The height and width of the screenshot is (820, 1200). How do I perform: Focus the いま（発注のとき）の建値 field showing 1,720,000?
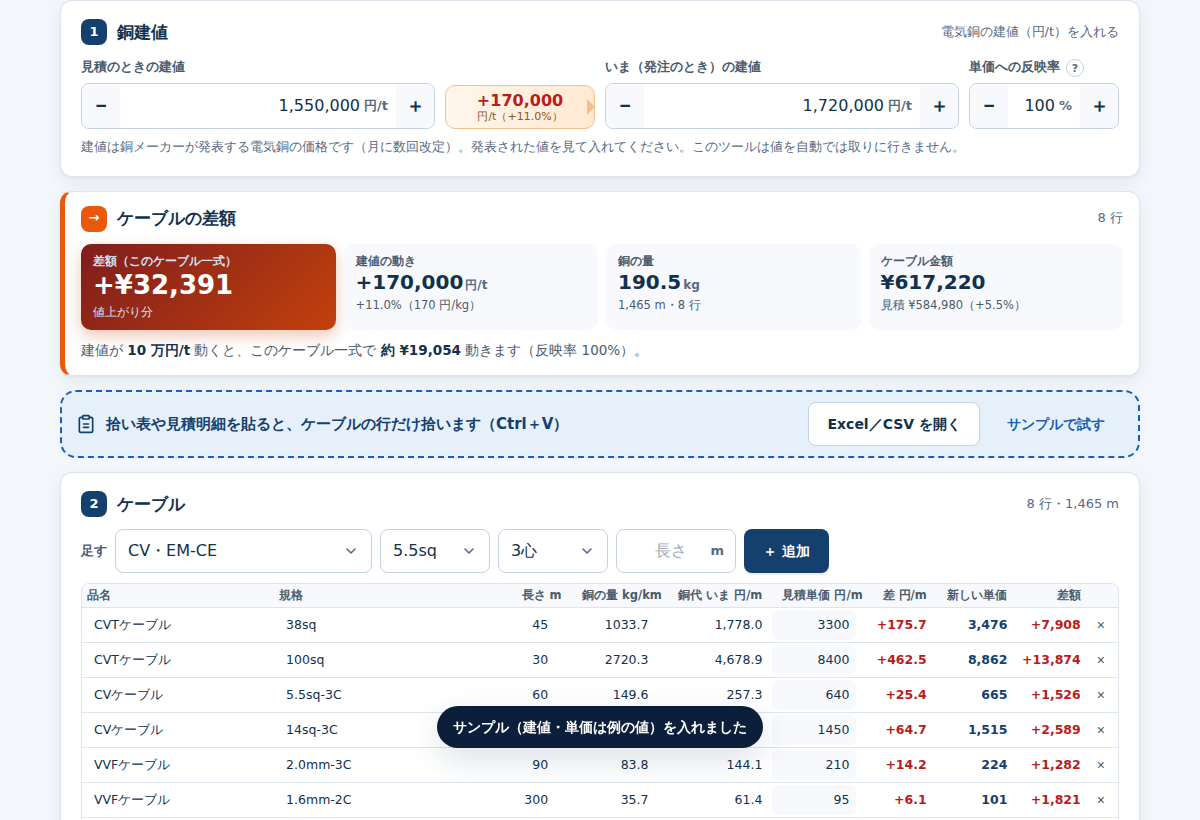782,106
